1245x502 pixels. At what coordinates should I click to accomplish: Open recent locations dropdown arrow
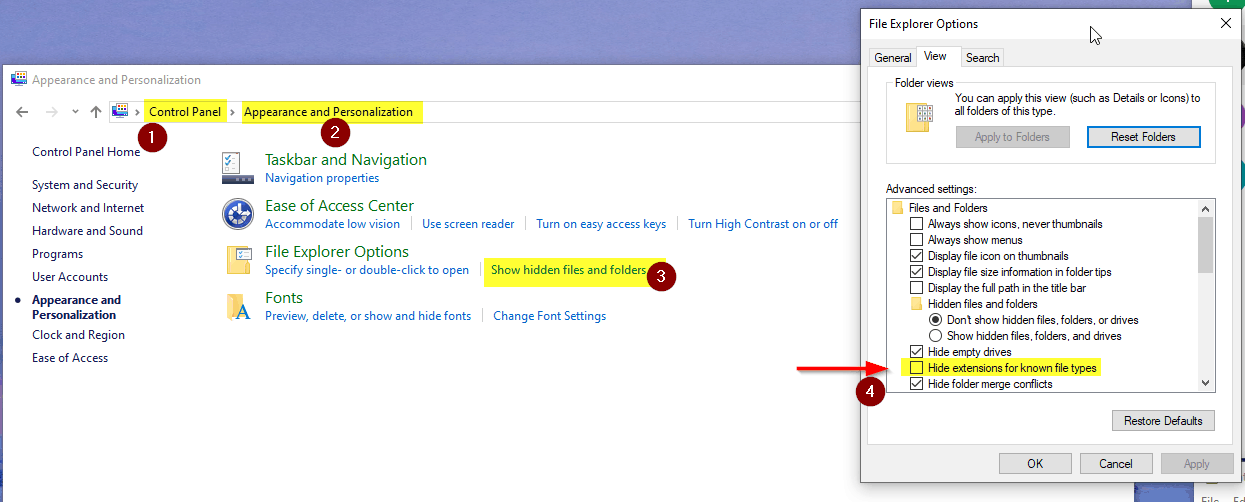click(x=75, y=112)
